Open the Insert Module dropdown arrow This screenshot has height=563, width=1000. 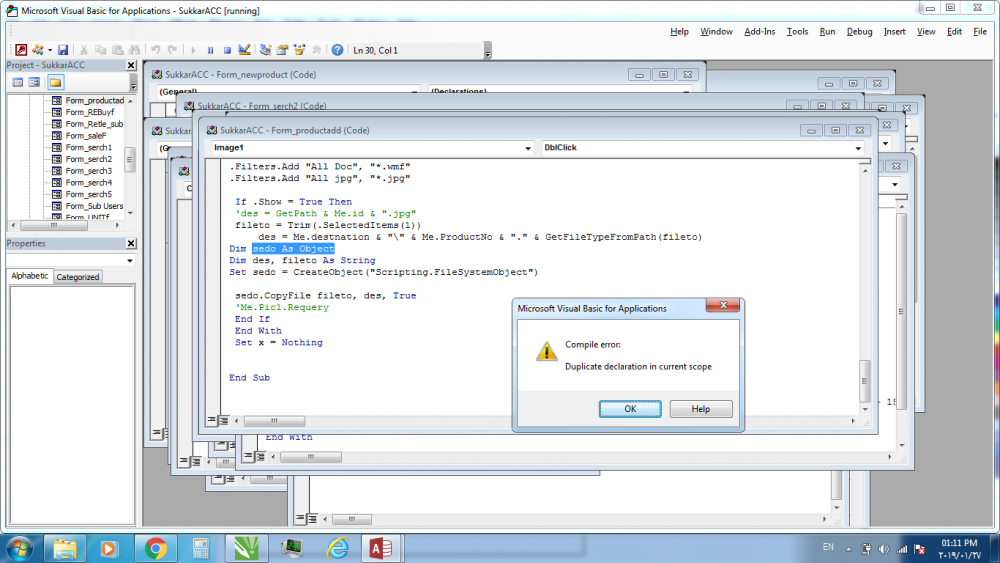click(x=49, y=50)
